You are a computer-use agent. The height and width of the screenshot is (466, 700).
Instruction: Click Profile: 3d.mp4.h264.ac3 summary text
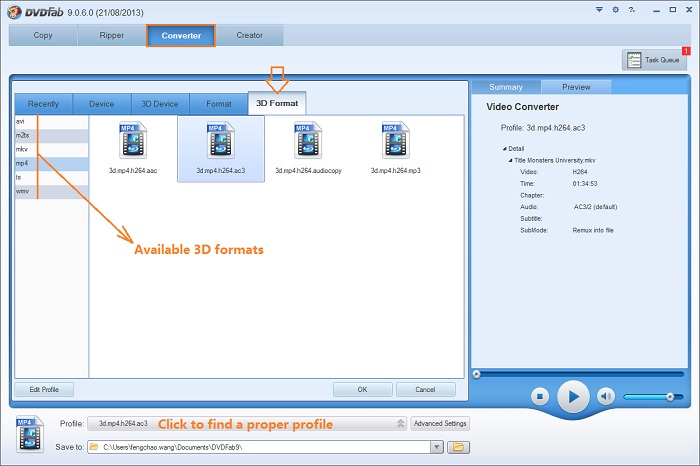542,128
